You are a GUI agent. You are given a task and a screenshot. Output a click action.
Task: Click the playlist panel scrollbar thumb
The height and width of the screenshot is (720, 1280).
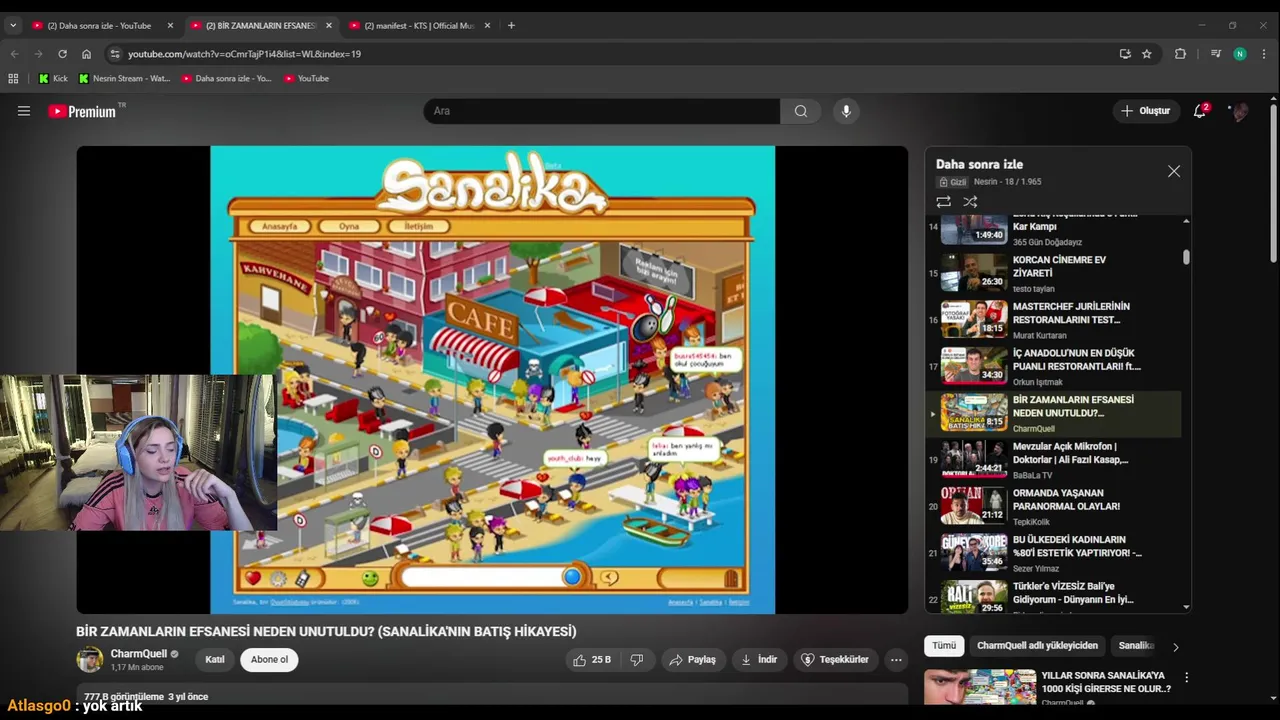(x=1186, y=257)
